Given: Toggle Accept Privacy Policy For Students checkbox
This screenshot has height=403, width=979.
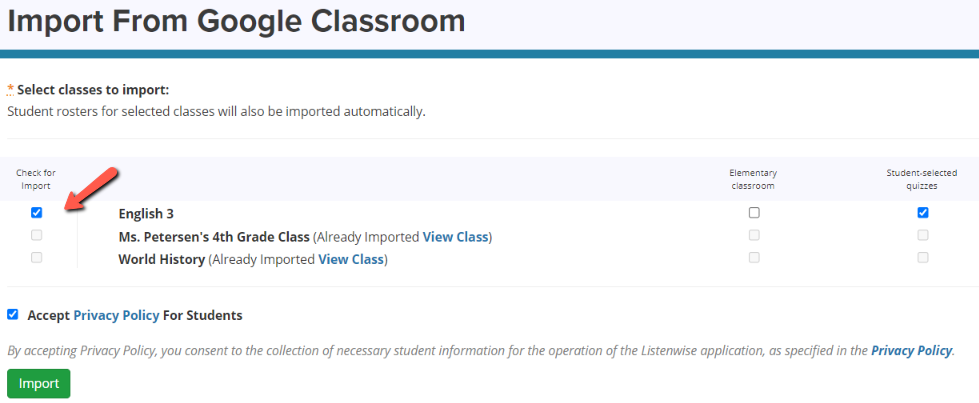Looking at the screenshot, I should click(12, 314).
